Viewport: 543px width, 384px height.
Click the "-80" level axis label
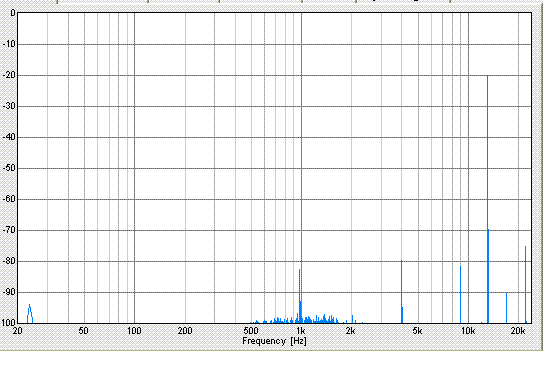(9, 261)
